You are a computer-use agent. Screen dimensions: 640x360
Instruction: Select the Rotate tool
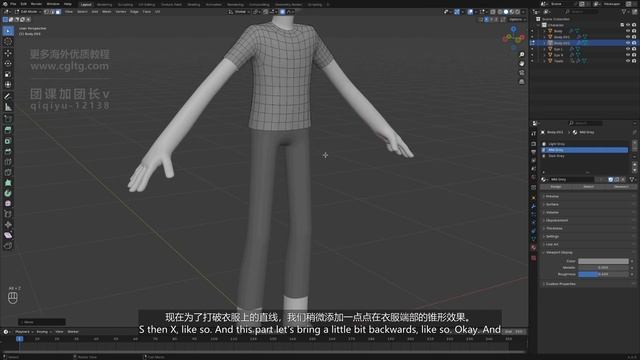point(8,64)
